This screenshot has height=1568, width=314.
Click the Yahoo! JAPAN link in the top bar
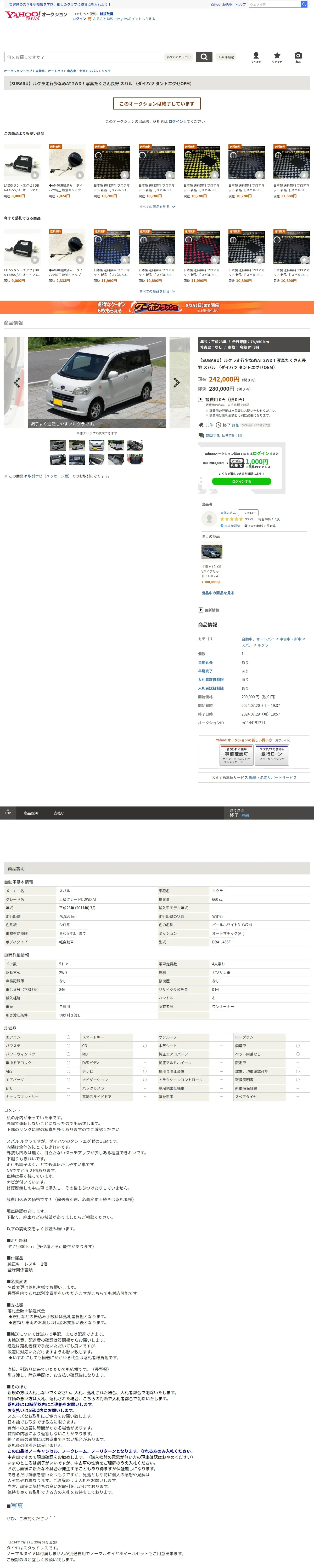[221, 4]
